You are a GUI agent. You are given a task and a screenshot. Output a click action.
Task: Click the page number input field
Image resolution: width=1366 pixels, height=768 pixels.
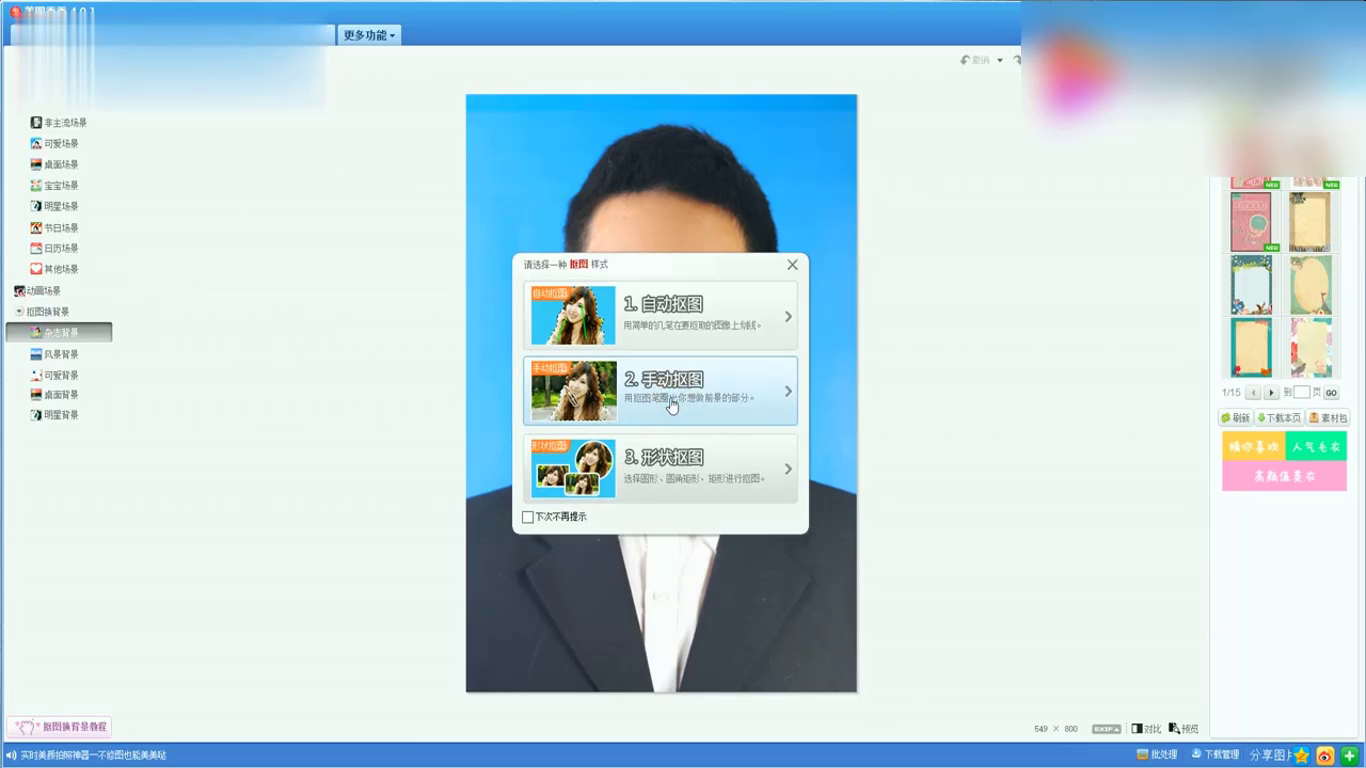coord(1301,393)
